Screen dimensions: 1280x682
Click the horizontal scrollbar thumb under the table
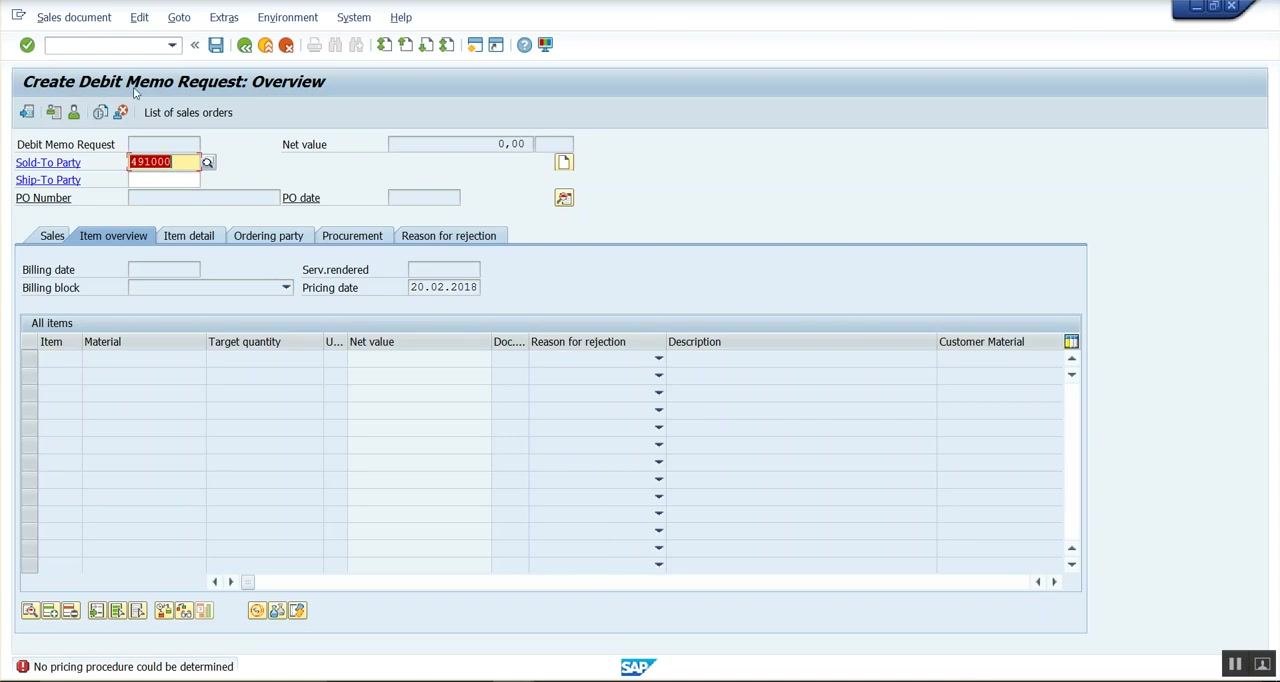pyautogui.click(x=248, y=582)
